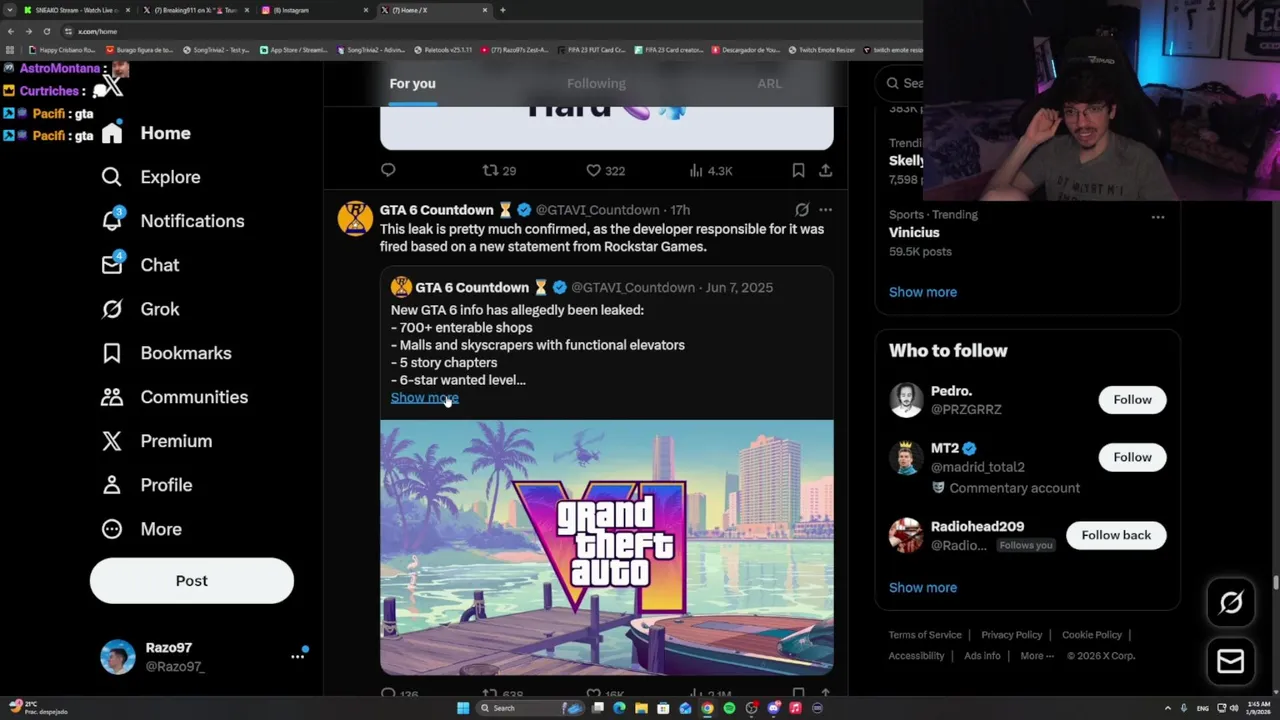The image size is (1280, 720).
Task: Open floating messages envelope button
Action: pos(1231,661)
